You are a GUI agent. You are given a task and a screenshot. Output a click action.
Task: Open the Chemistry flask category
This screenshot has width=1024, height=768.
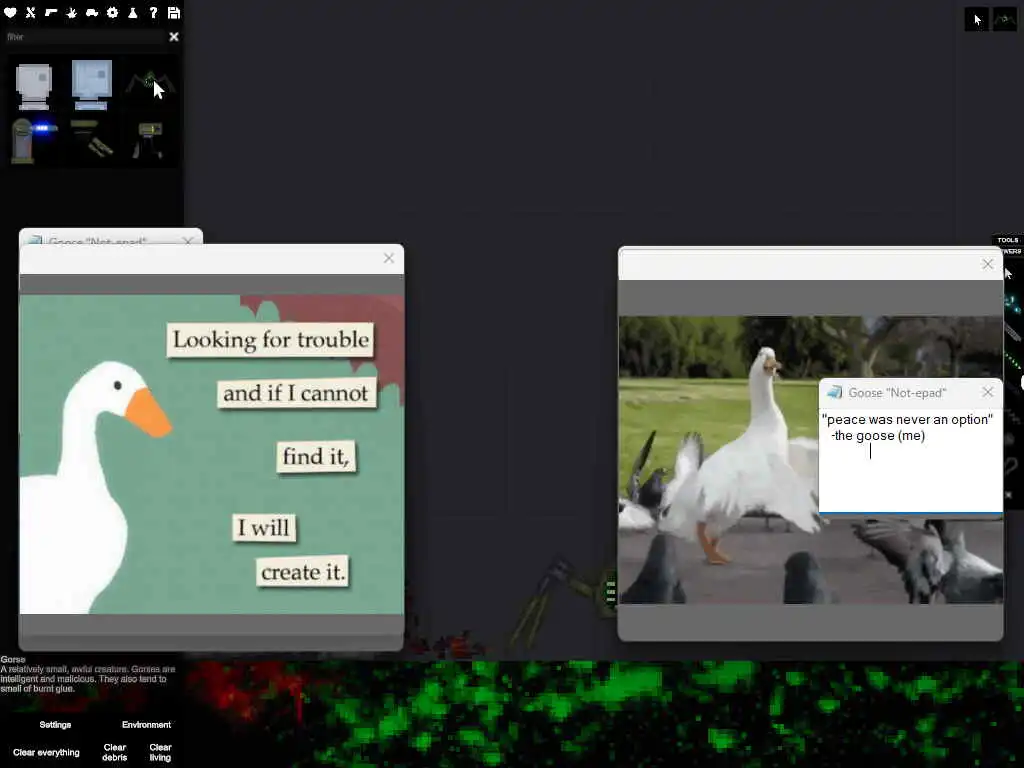click(133, 12)
